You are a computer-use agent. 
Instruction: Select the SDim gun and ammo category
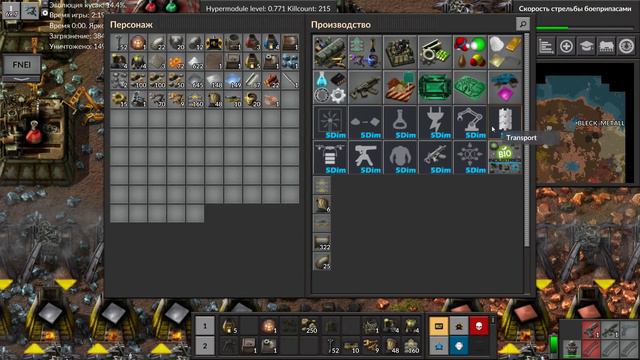pyautogui.click(x=435, y=157)
